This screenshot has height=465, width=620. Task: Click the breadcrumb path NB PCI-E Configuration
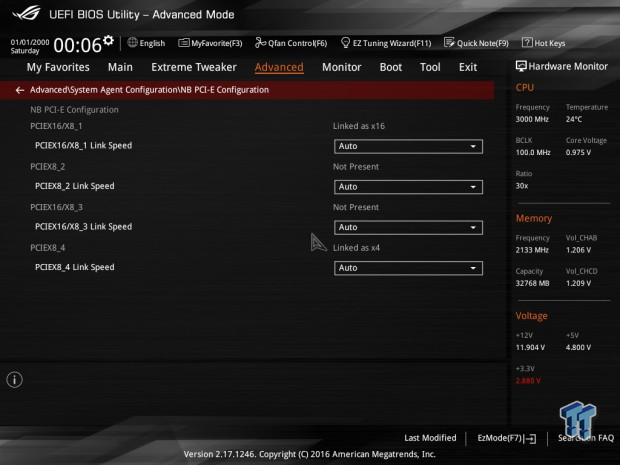tap(149, 90)
